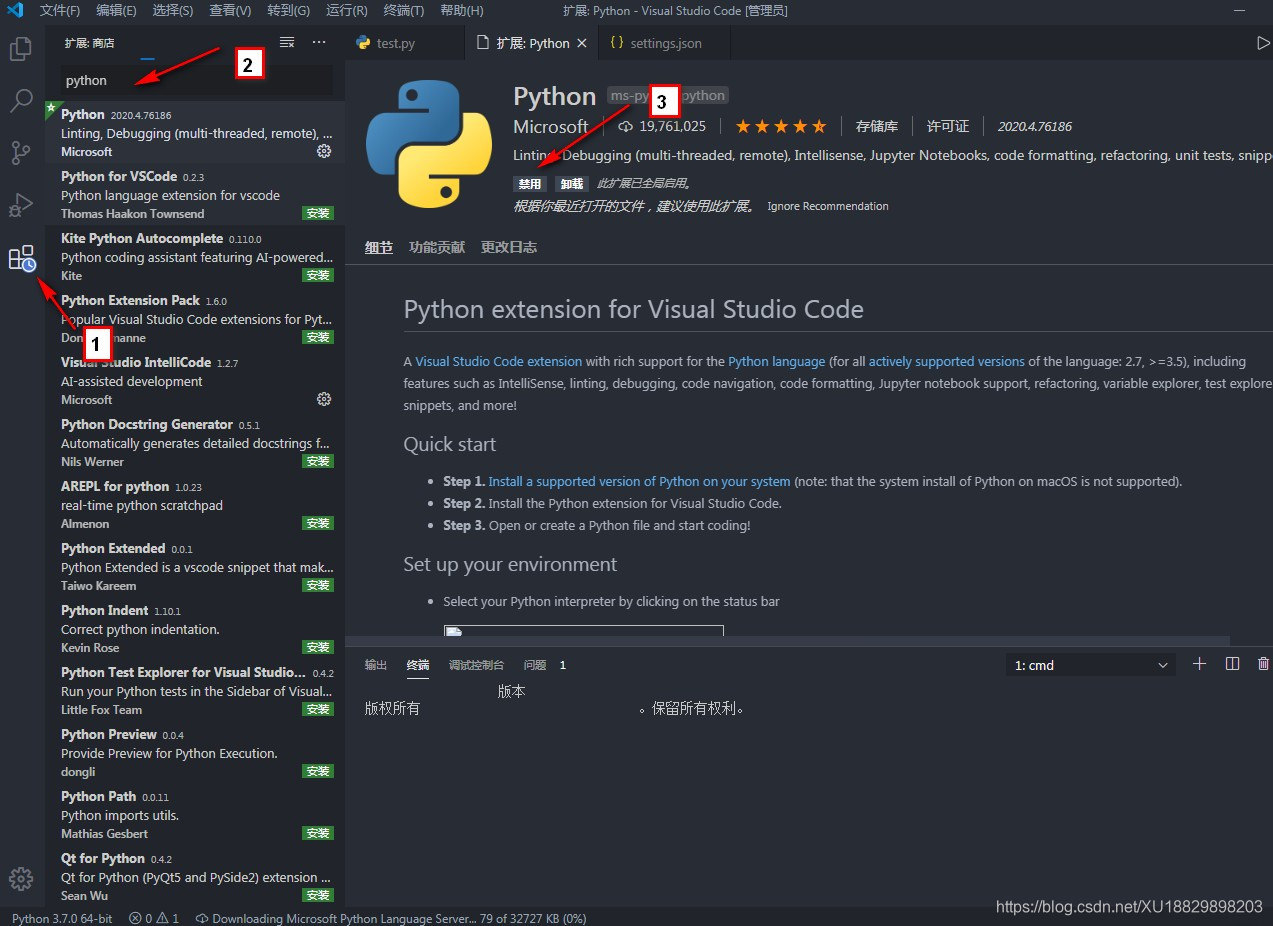Viewport: 1273px width, 926px height.
Task: Select Python Path extension in list
Action: click(195, 814)
